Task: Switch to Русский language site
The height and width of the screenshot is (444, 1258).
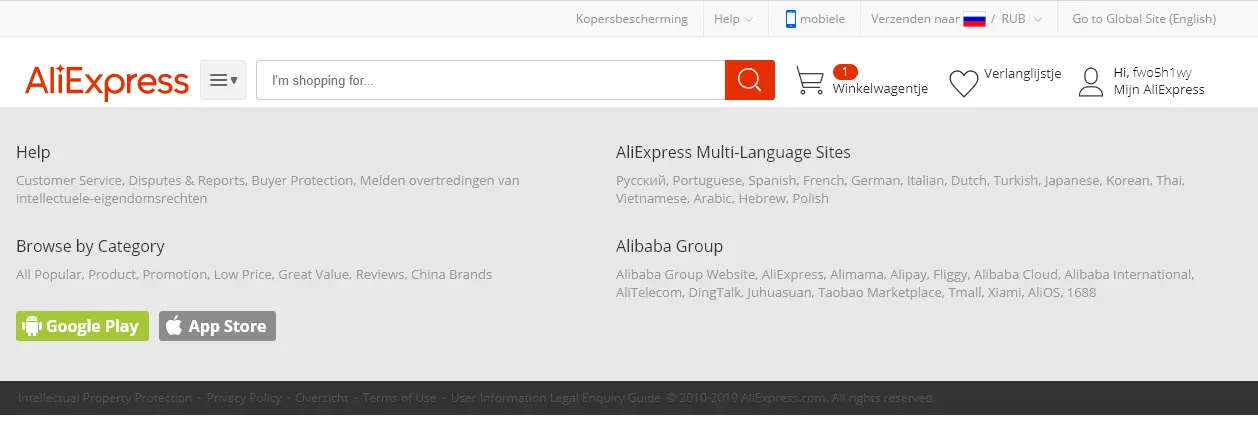Action: 641,180
